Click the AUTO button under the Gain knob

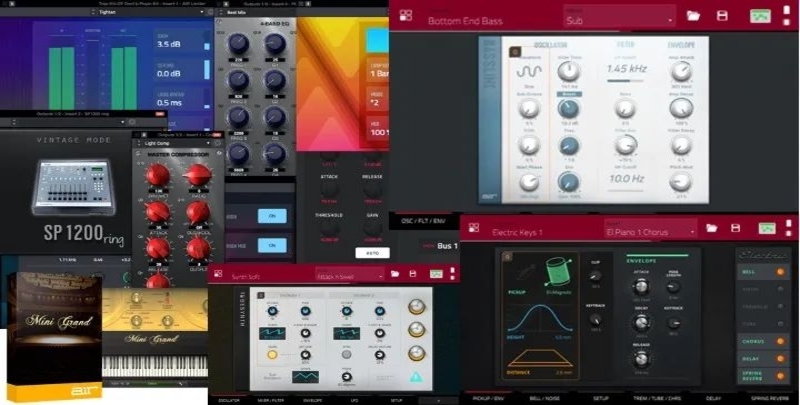coord(372,253)
